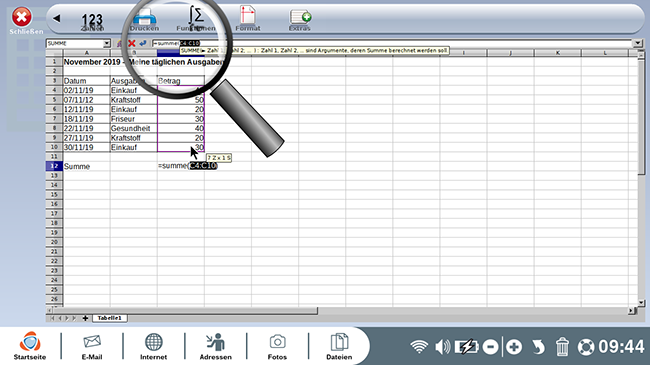650x365 pixels.
Task: Click the toolbar back arrow
Action: (x=57, y=18)
